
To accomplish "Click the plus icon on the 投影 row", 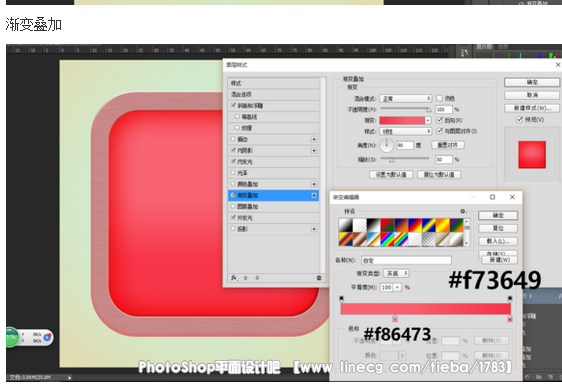I will pyautogui.click(x=314, y=229).
